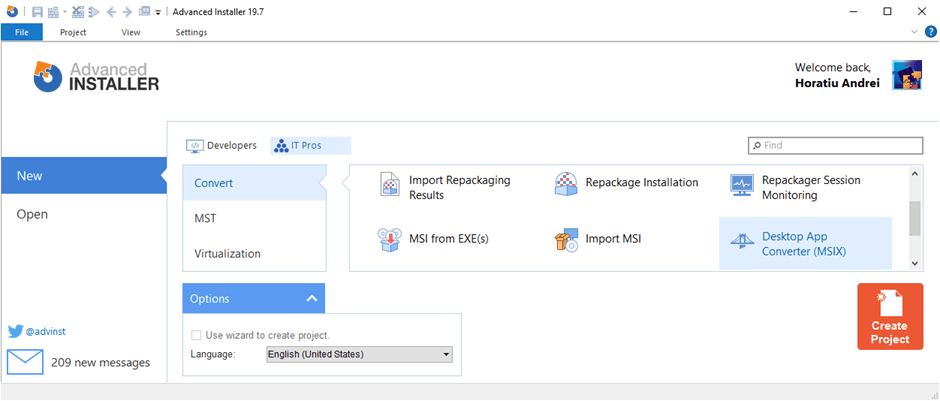Screen dimensions: 940x401
Task: Open the Build icon's dropdown arrow
Action: 64,11
